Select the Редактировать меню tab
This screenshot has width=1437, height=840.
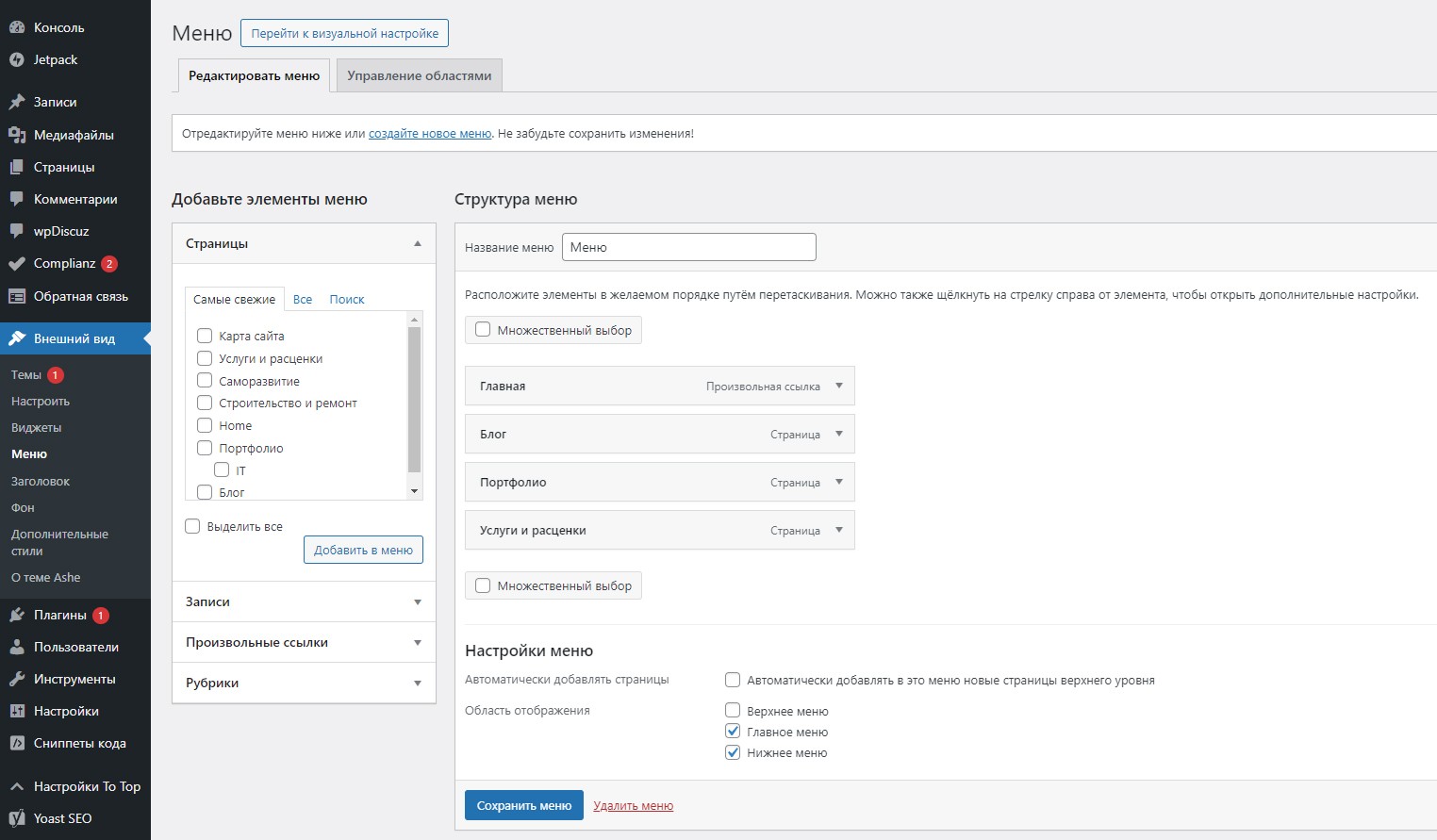click(x=254, y=75)
